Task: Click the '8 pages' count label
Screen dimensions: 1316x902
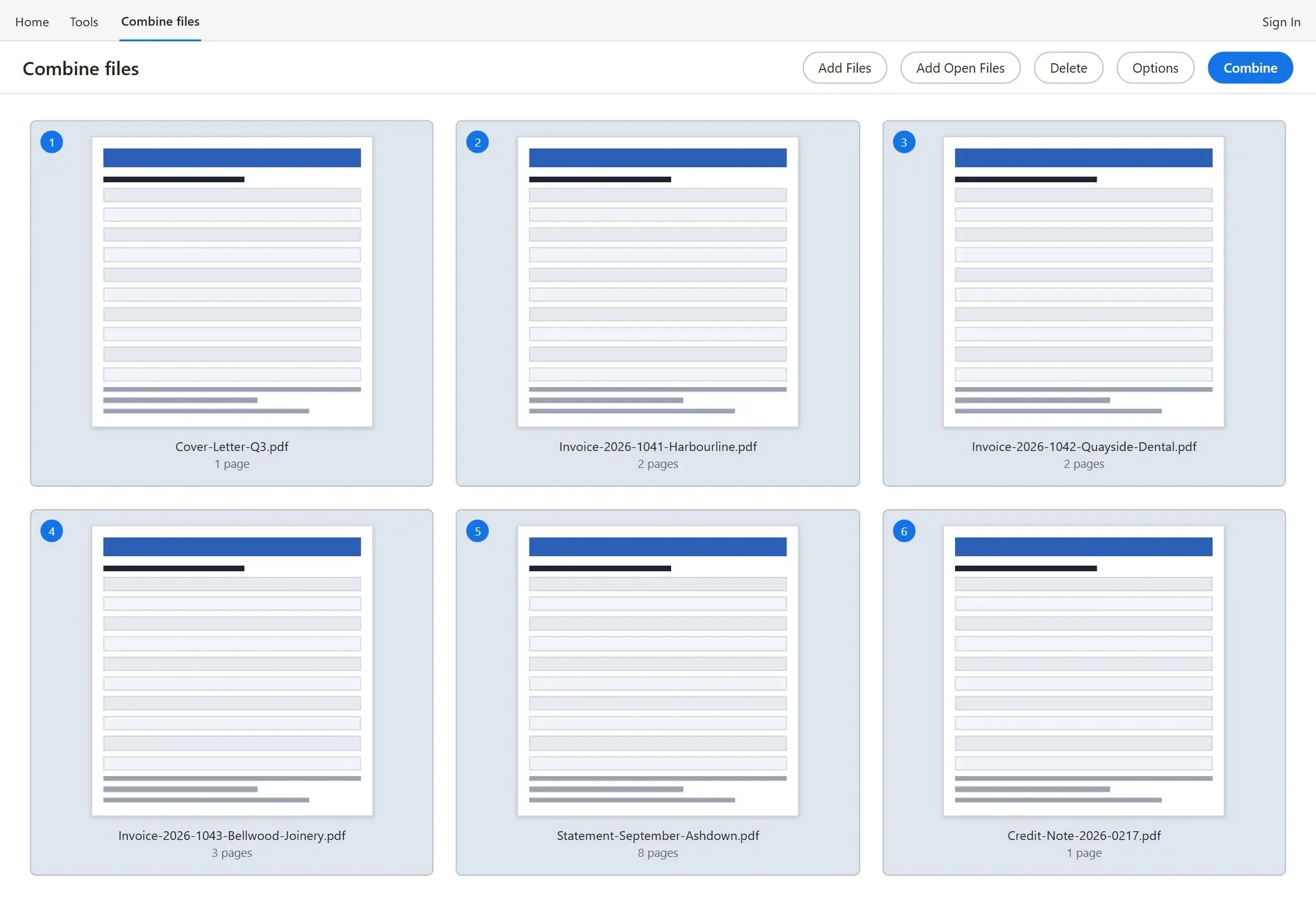Action: click(x=658, y=853)
